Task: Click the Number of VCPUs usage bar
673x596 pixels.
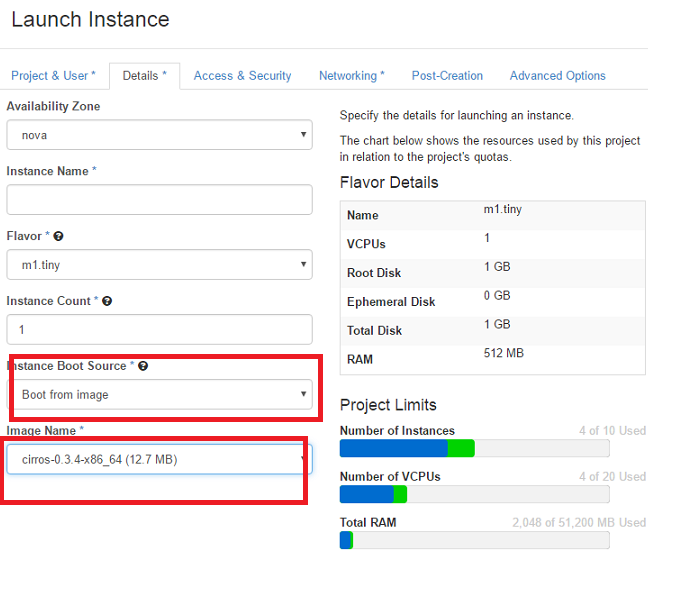Action: (x=474, y=494)
